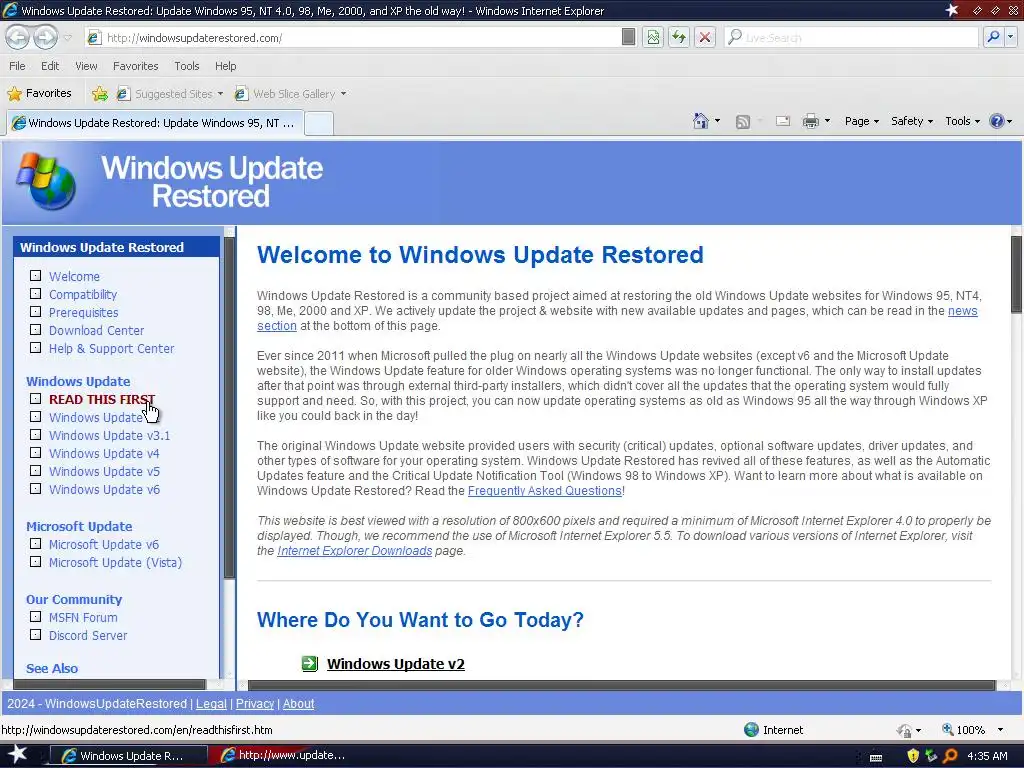
Task: Open the Download Center sidebar link
Action: (x=97, y=330)
